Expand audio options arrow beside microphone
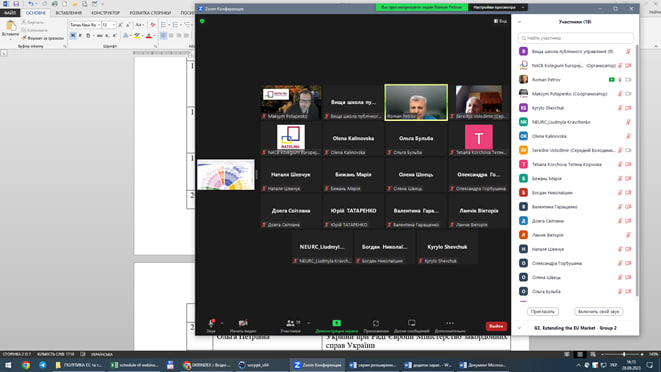 pyautogui.click(x=222, y=323)
